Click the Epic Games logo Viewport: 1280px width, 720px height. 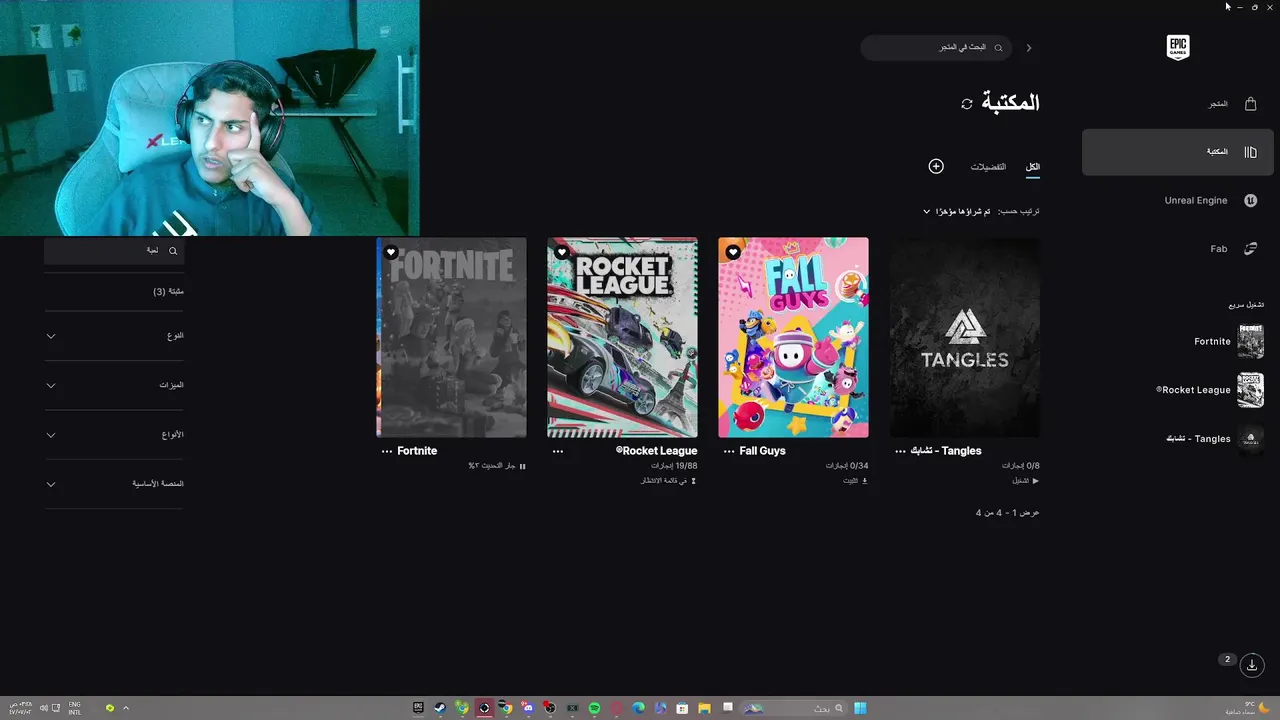coord(1178,47)
